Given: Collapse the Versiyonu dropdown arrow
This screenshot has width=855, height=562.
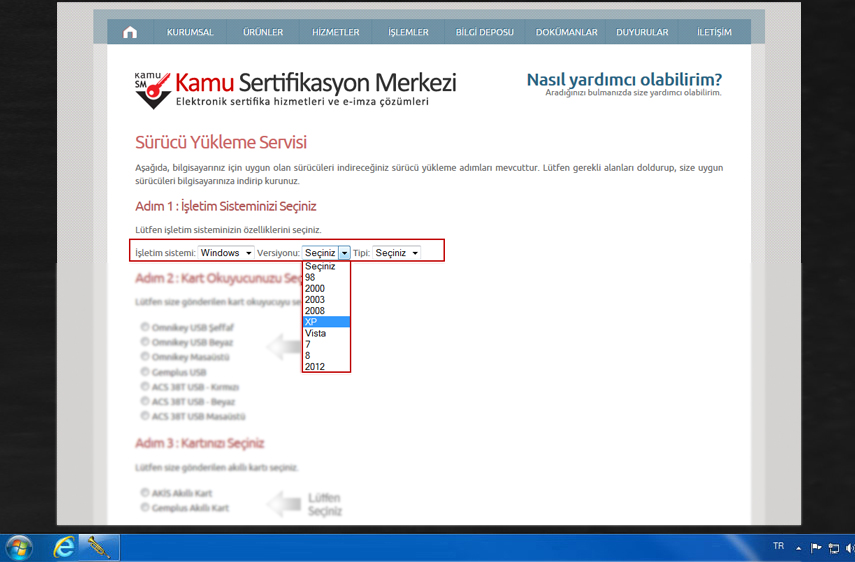Looking at the screenshot, I should pos(344,253).
